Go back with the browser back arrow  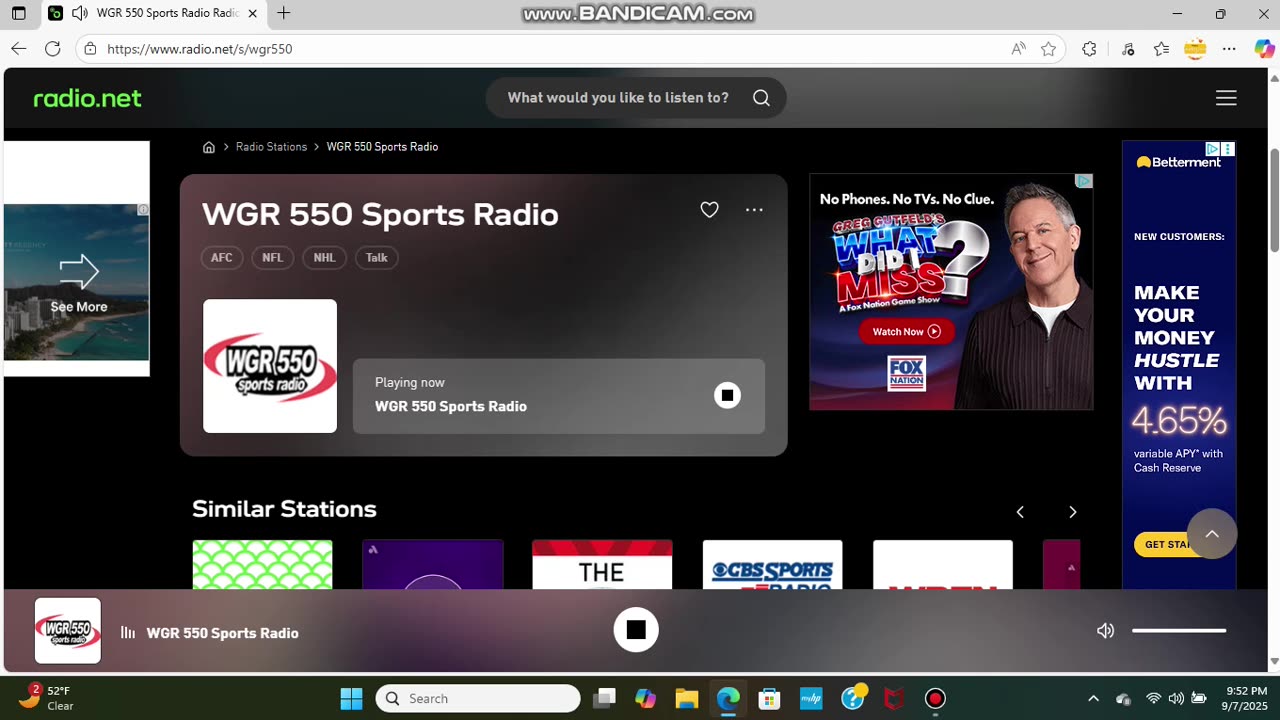tap(18, 48)
